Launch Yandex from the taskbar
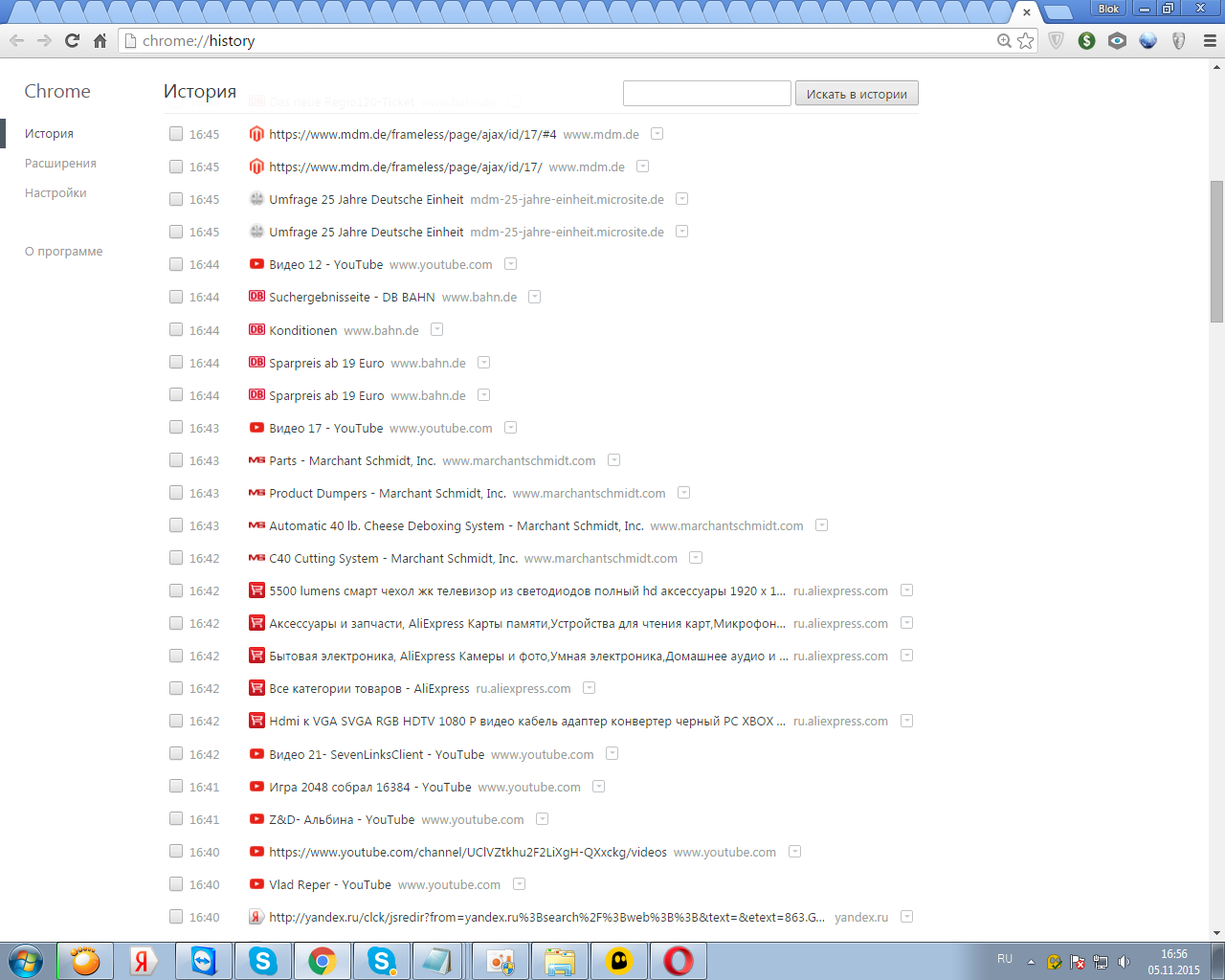The image size is (1225, 980). 145,961
